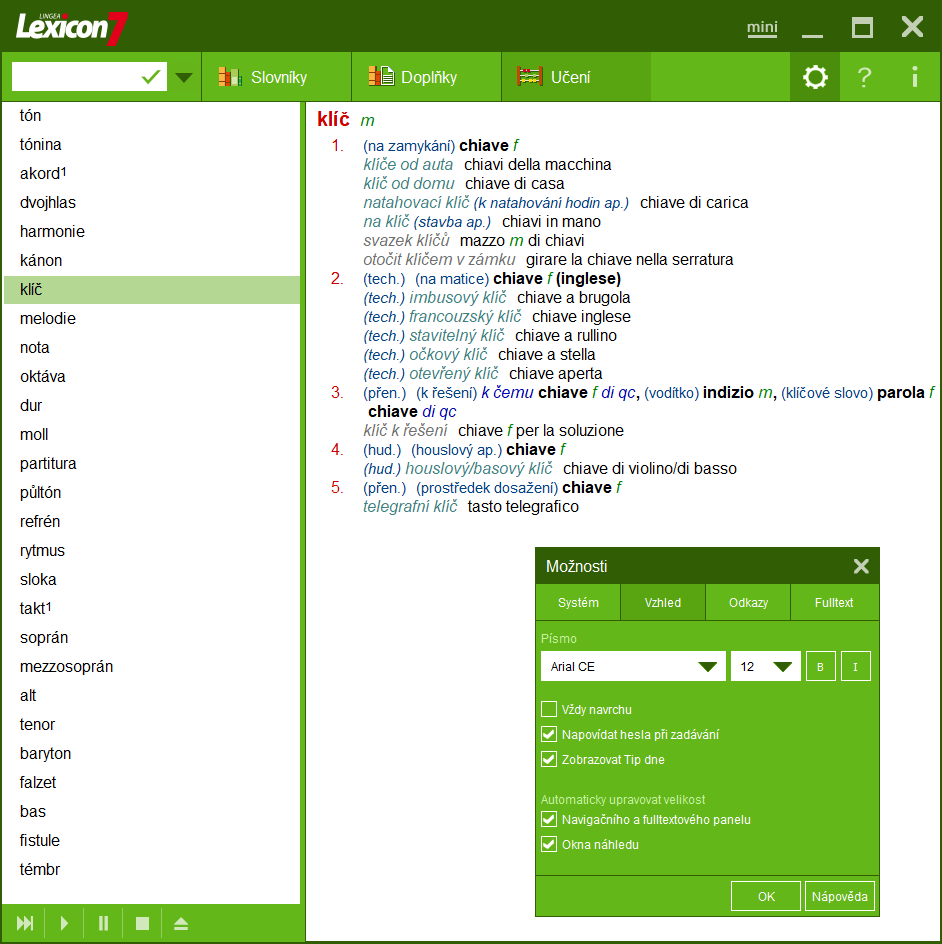Click phrase 'telegrafní klíč' in entry
The image size is (942, 944).
pyautogui.click(x=410, y=506)
